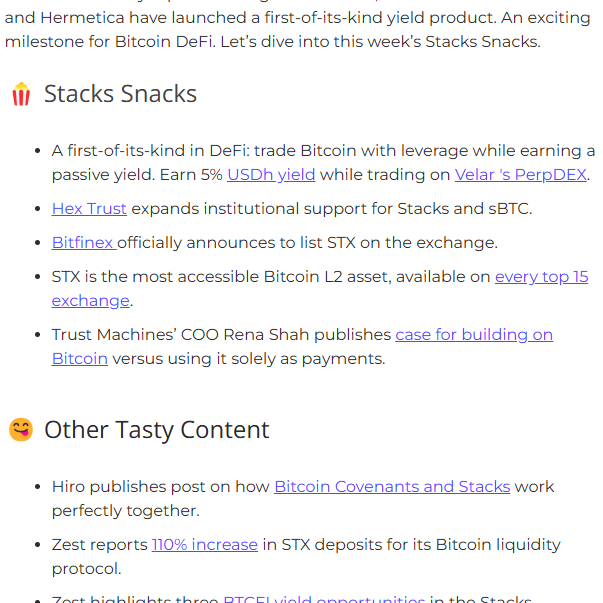Click the Stacks Snacks heading
The height and width of the screenshot is (603, 603).
click(x=120, y=93)
